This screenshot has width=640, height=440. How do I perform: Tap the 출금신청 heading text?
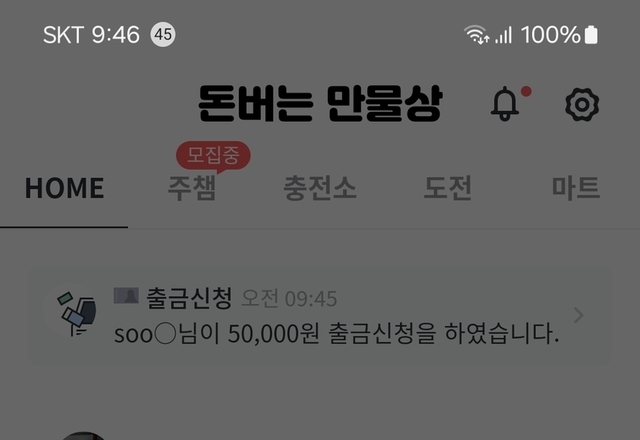(189, 298)
